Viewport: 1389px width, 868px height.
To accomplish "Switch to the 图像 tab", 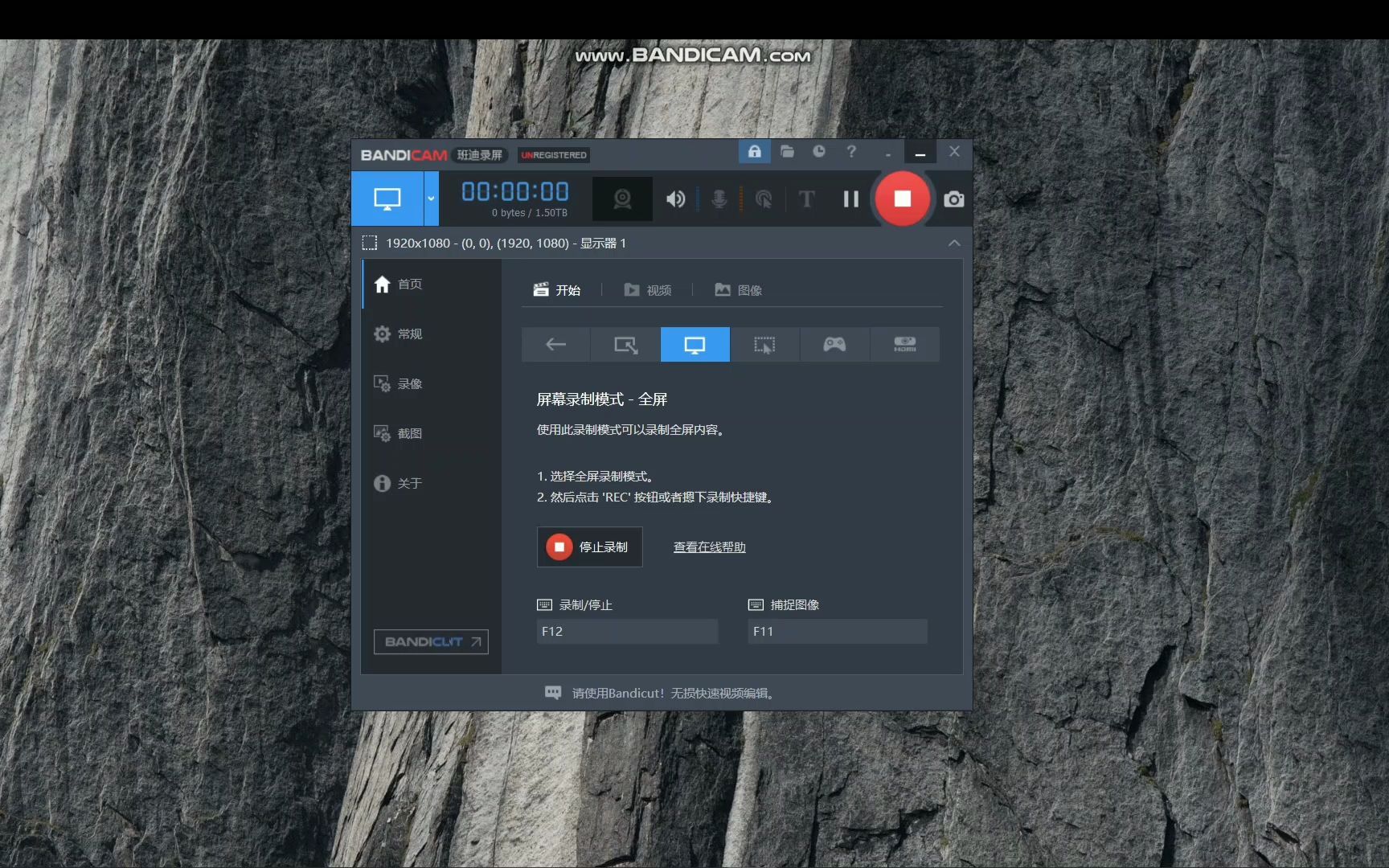I will (x=739, y=290).
